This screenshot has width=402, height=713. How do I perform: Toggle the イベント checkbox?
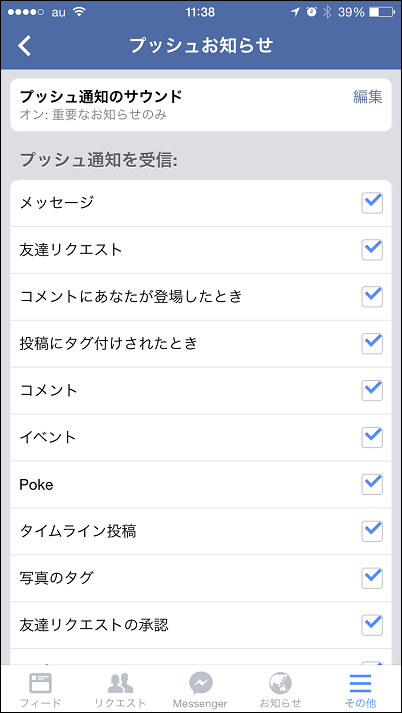[372, 437]
